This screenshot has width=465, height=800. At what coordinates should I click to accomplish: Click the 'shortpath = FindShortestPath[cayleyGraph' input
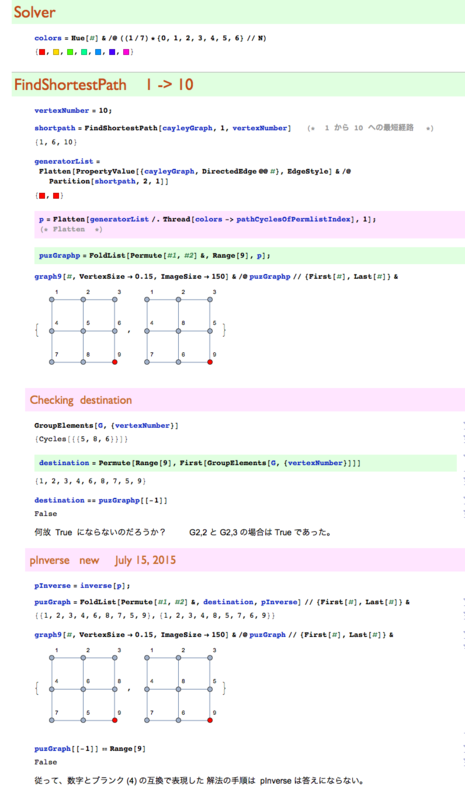pos(162,128)
